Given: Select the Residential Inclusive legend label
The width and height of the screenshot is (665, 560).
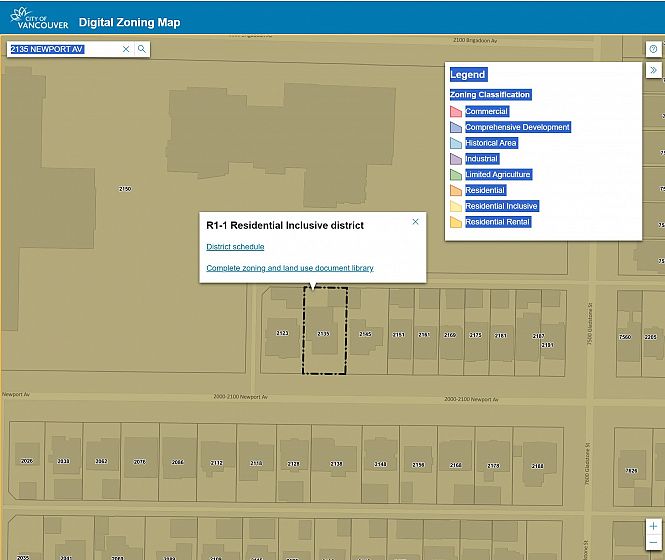Looking at the screenshot, I should pyautogui.click(x=501, y=206).
